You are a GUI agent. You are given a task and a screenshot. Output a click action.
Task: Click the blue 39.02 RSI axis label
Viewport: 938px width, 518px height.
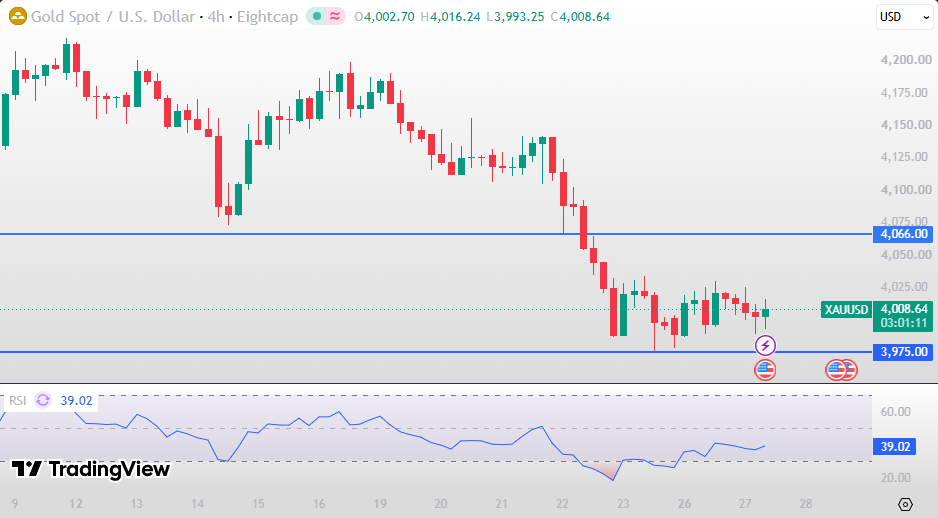[895, 446]
